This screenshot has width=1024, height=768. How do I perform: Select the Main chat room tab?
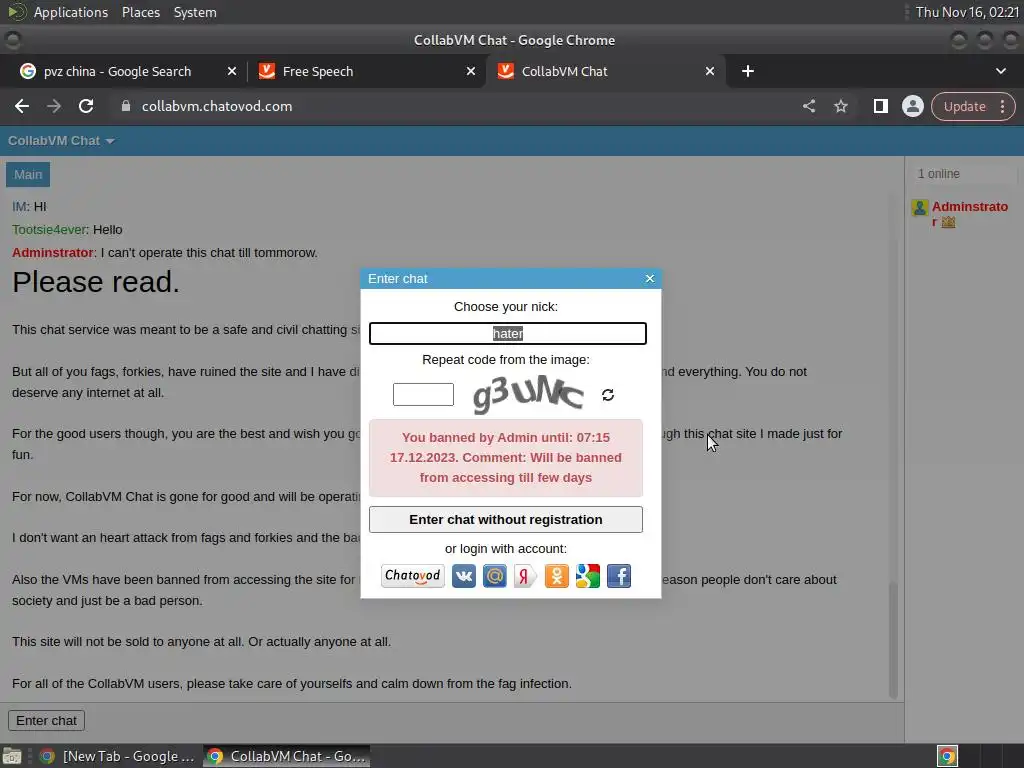coord(28,174)
